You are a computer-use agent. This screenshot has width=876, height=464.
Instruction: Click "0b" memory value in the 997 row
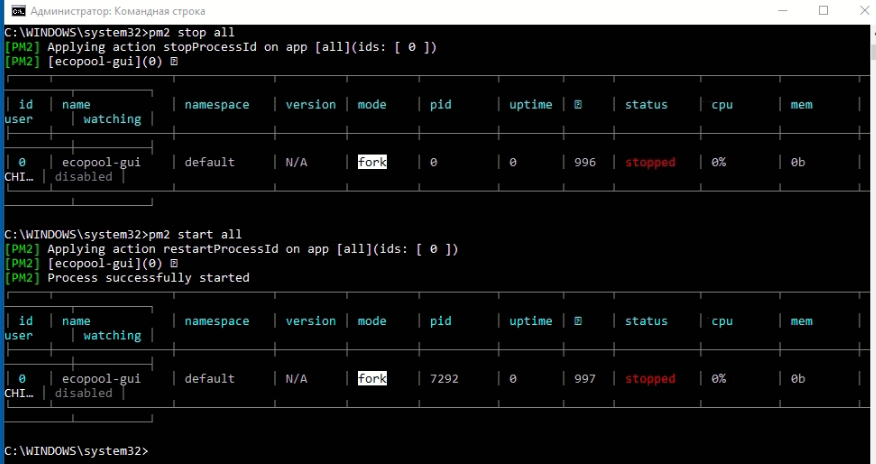[798, 379]
